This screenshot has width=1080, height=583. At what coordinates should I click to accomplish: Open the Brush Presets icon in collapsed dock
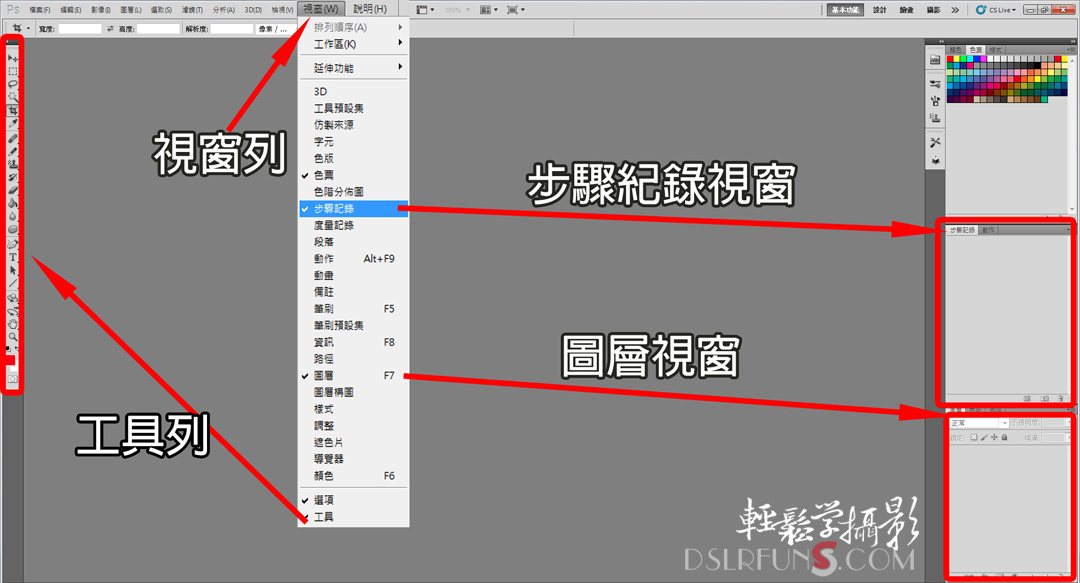(935, 101)
